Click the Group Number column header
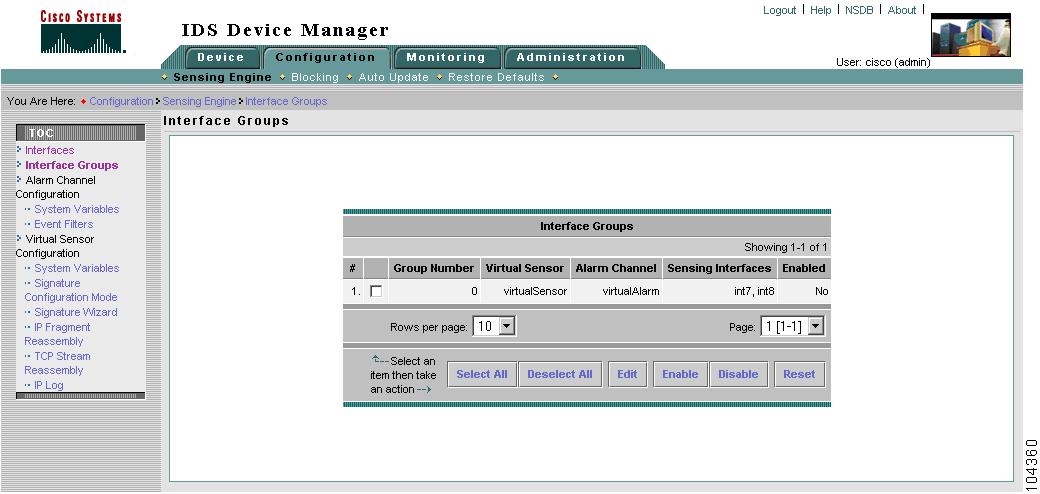The width and height of the screenshot is (1040, 494). coord(434,269)
